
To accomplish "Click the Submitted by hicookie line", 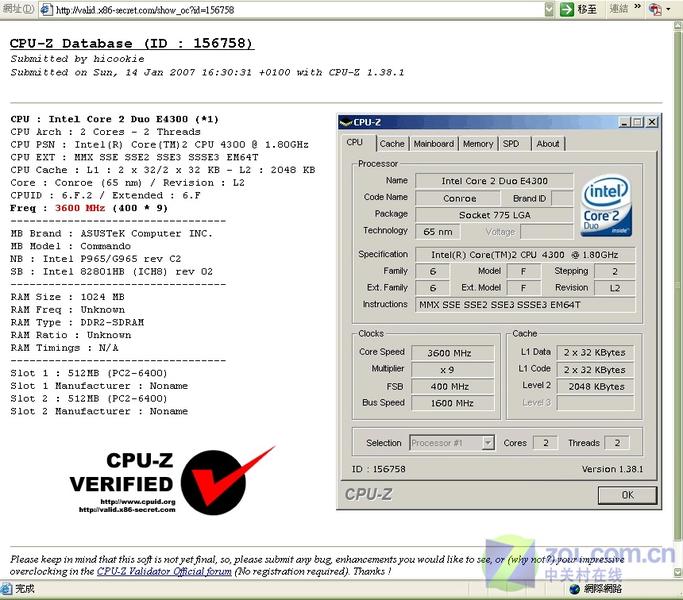I will point(77,59).
